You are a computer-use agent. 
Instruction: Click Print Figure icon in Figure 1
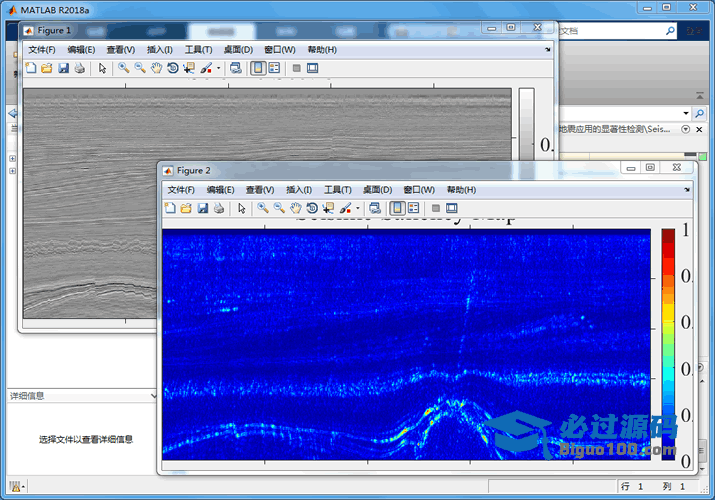[x=79, y=69]
